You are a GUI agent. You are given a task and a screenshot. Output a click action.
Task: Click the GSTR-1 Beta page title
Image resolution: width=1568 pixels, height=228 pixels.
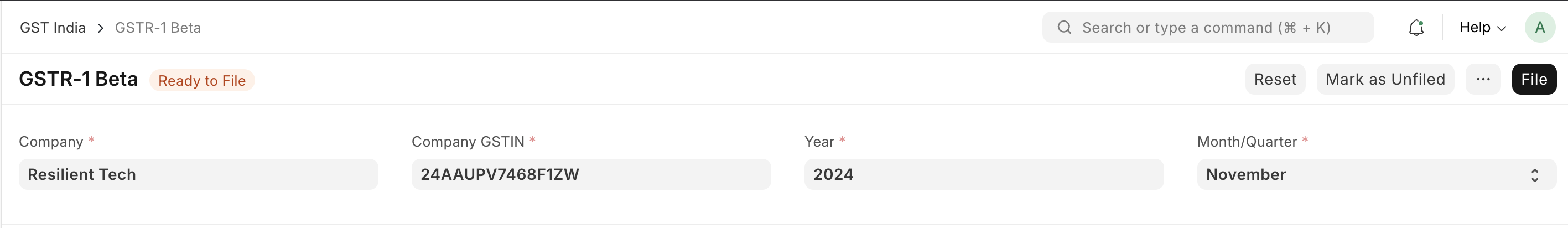click(79, 79)
